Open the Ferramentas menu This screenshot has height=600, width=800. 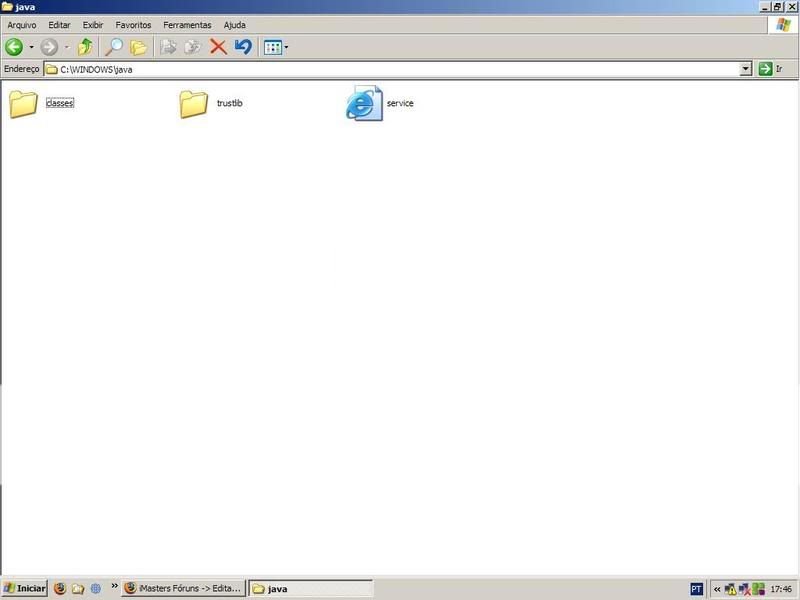(189, 24)
